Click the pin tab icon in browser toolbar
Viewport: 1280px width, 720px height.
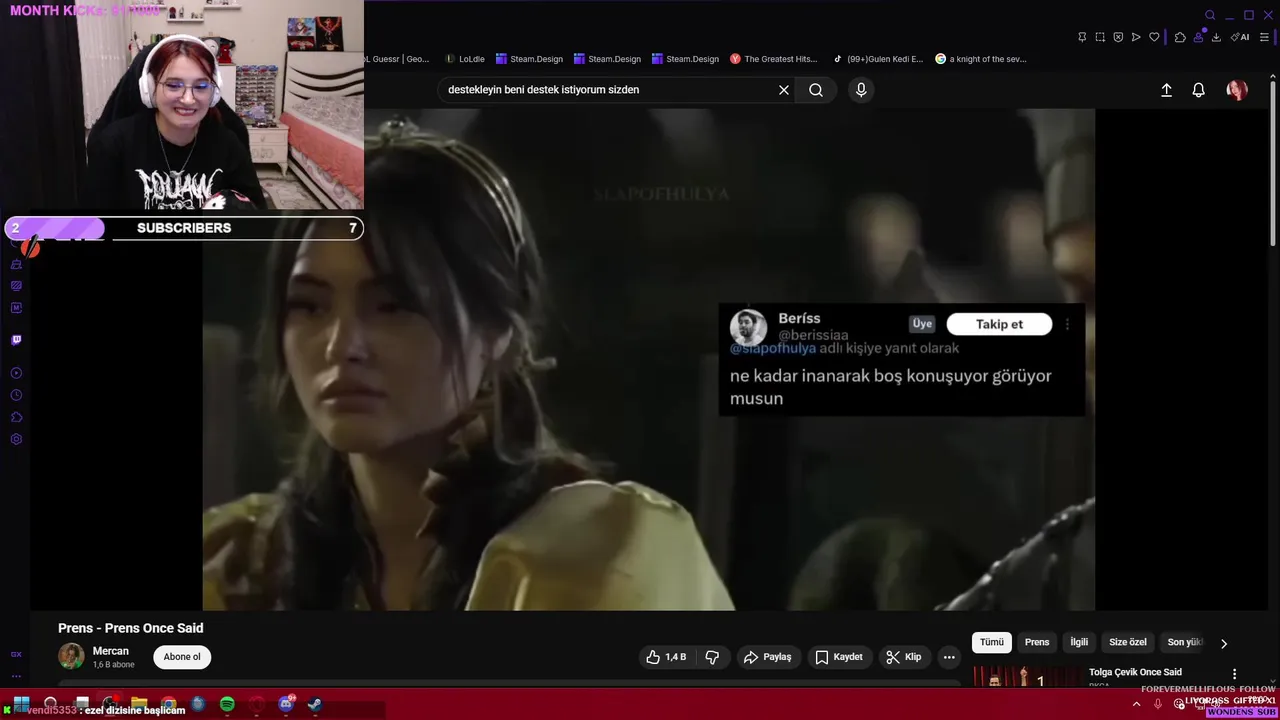(x=1082, y=37)
